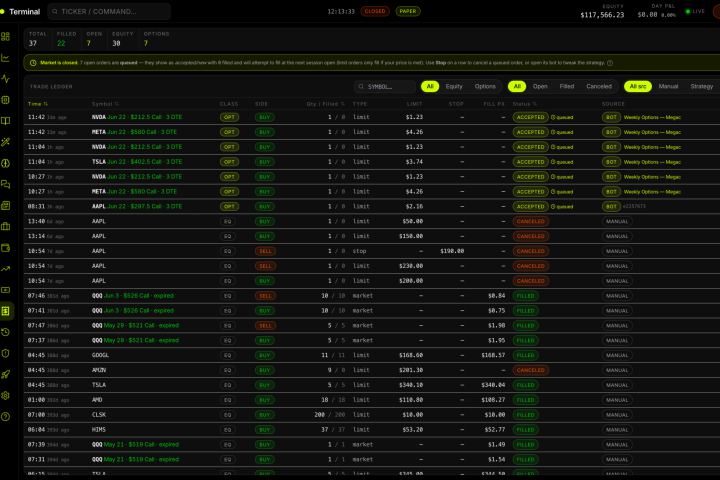Click the CLOSED market status badge

(x=375, y=11)
